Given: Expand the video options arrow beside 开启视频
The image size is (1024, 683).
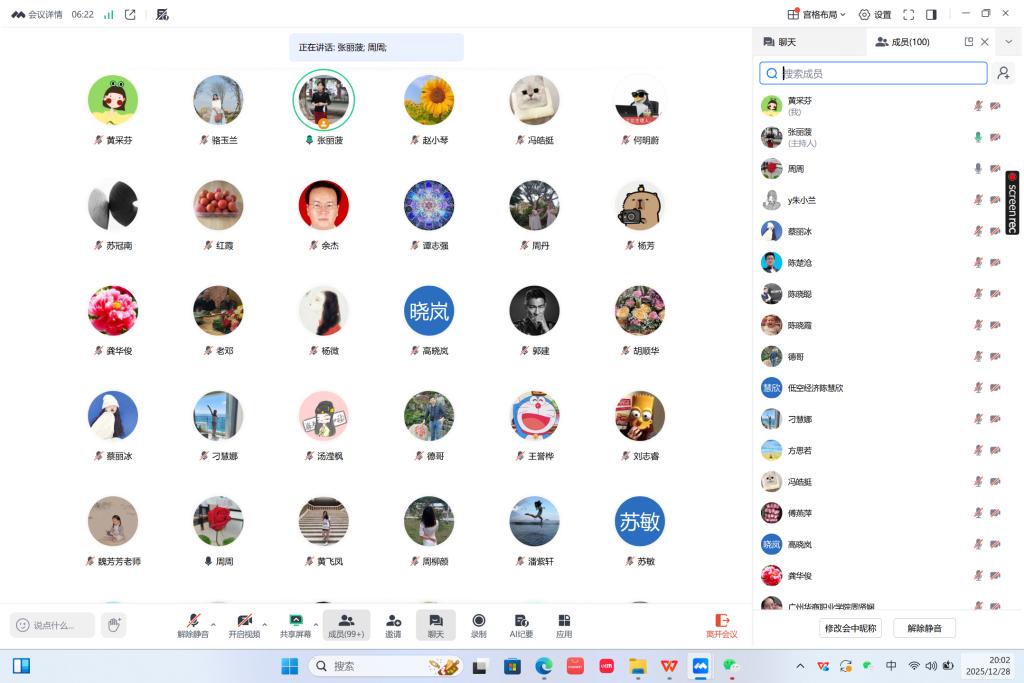Looking at the screenshot, I should tap(264, 624).
